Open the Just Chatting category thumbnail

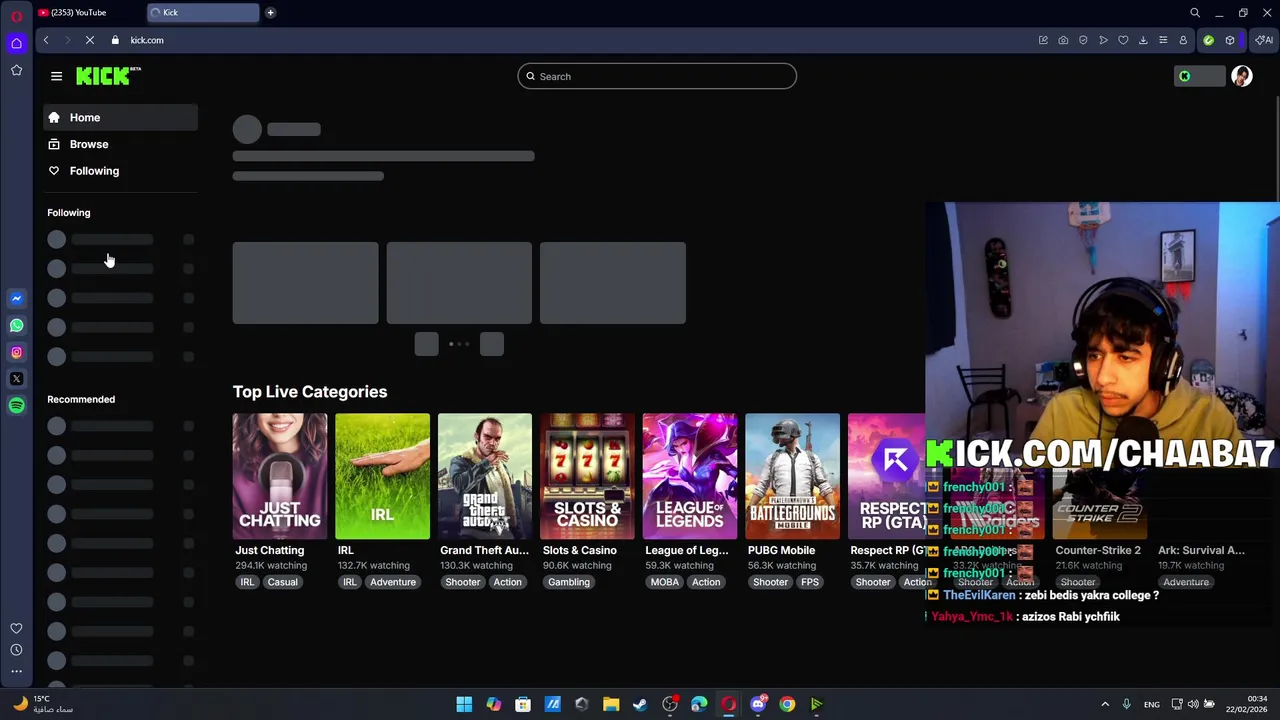click(x=280, y=476)
